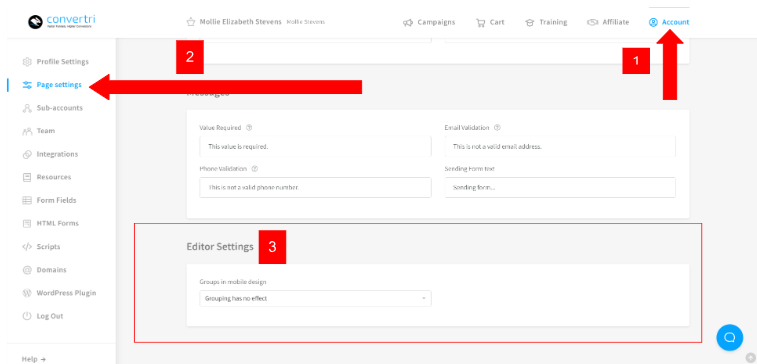Click the WordPress Plugin logo icon

(27, 293)
